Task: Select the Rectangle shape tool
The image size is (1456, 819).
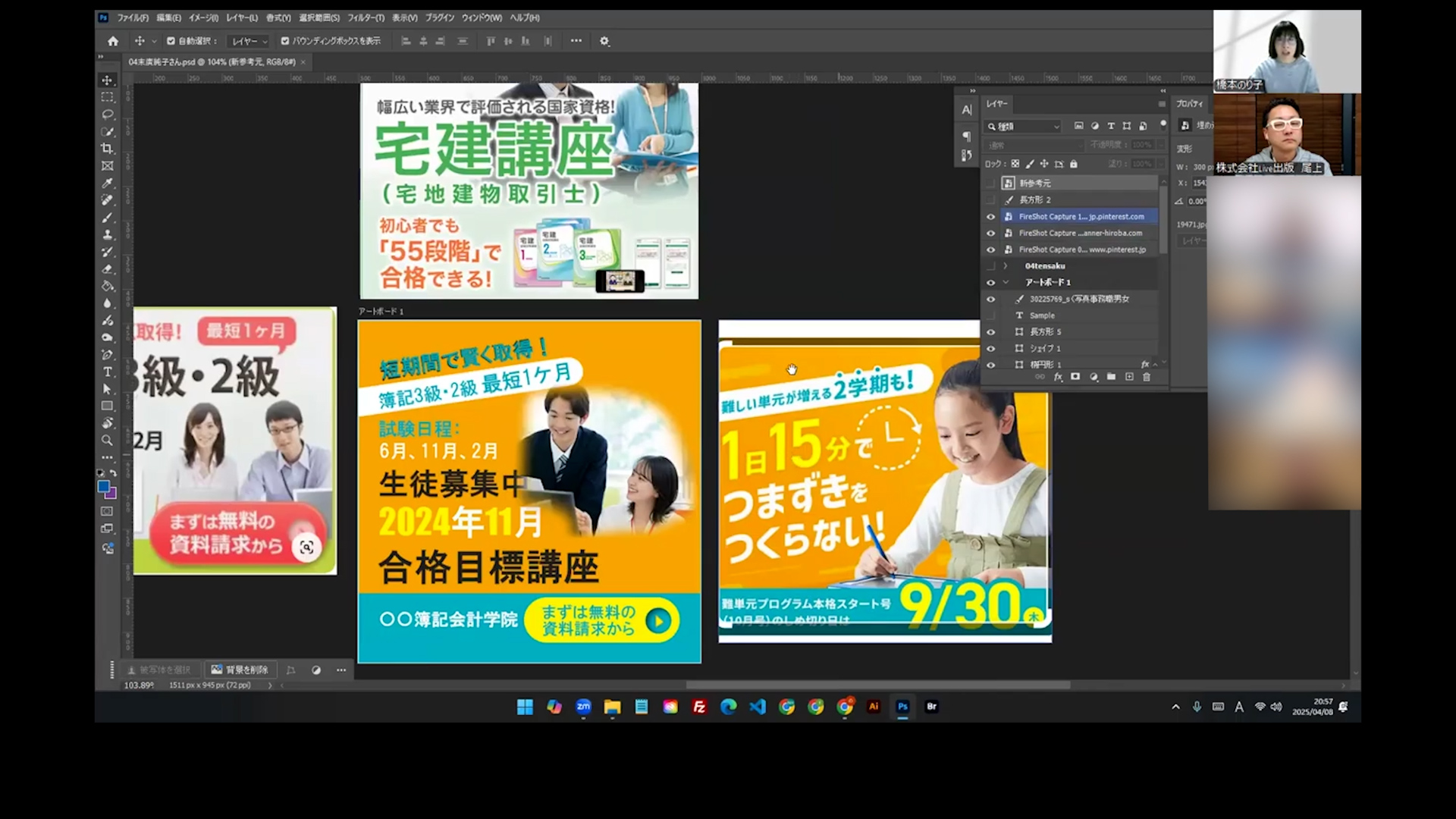Action: point(107,406)
